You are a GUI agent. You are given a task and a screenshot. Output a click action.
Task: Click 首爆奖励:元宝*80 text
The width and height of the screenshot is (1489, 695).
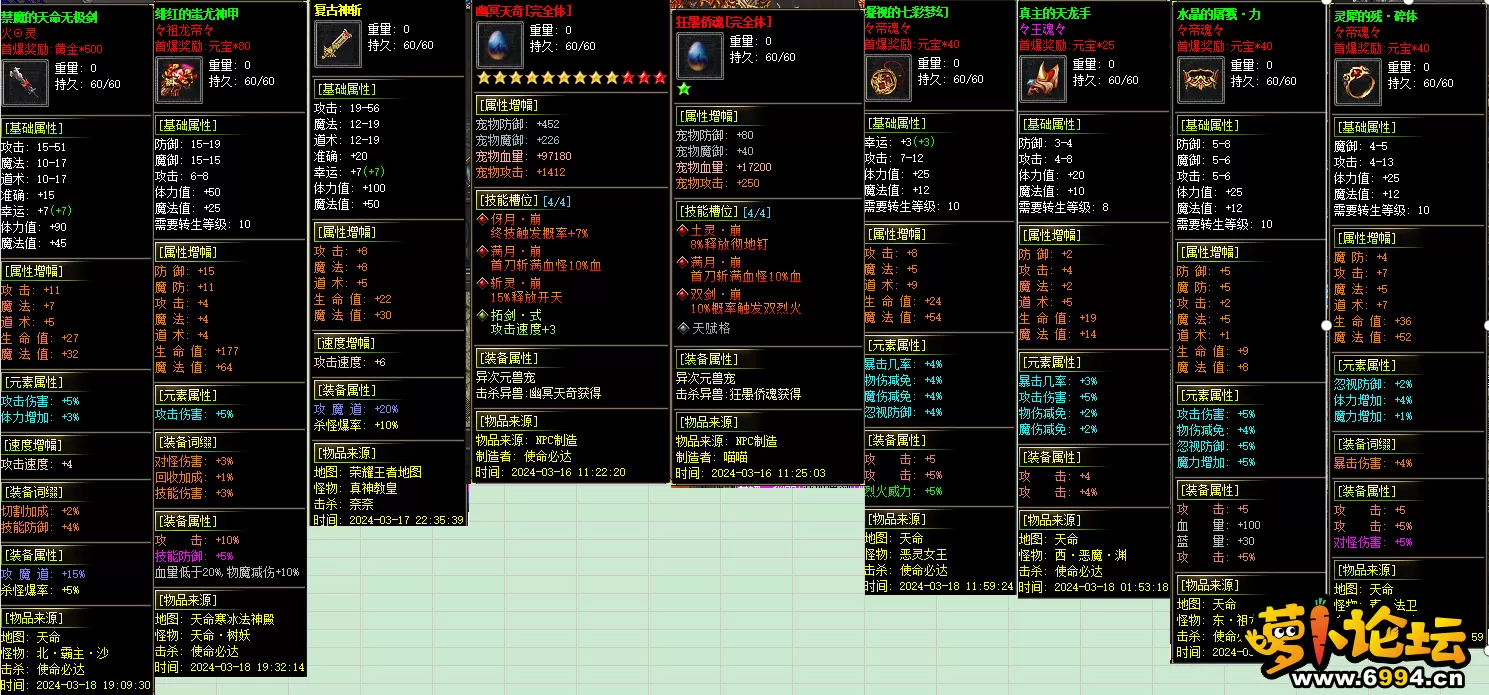point(204,46)
